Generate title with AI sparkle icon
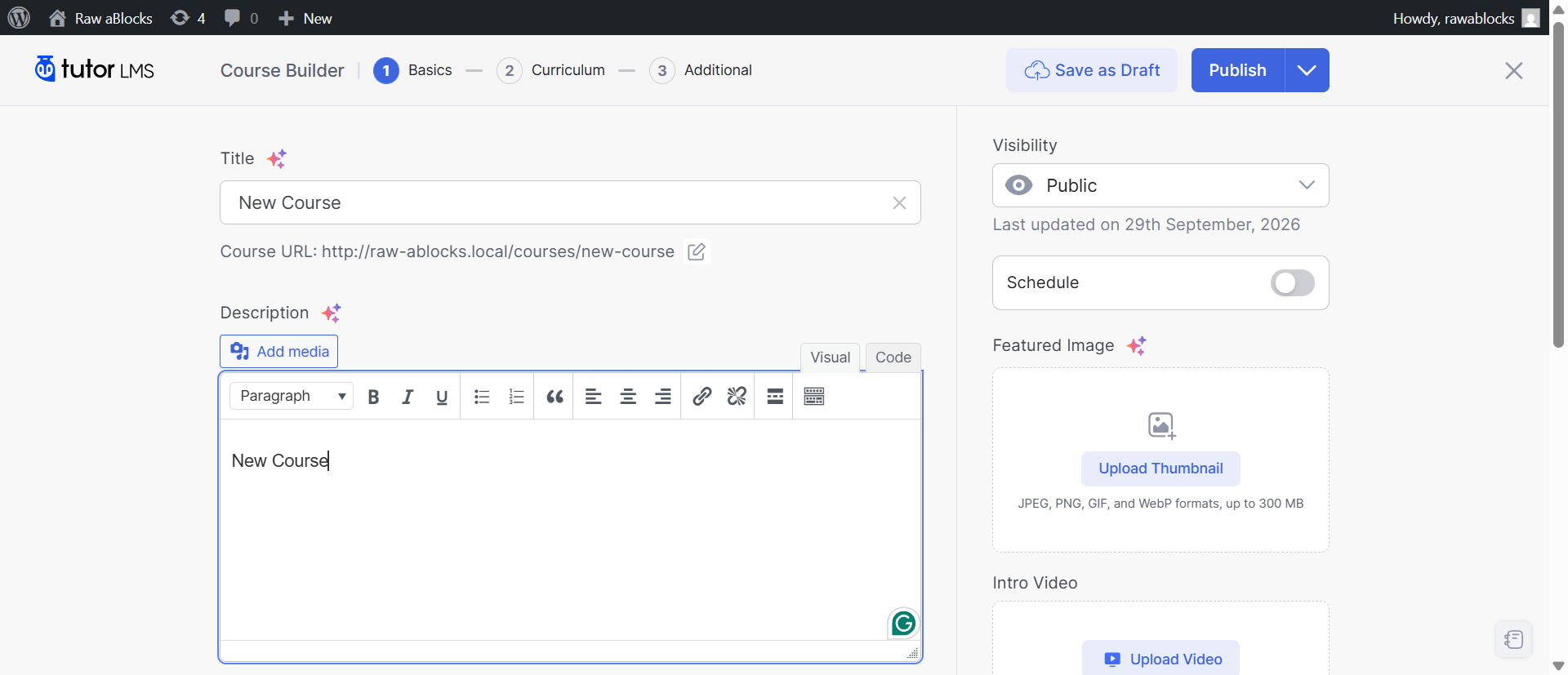 point(277,158)
